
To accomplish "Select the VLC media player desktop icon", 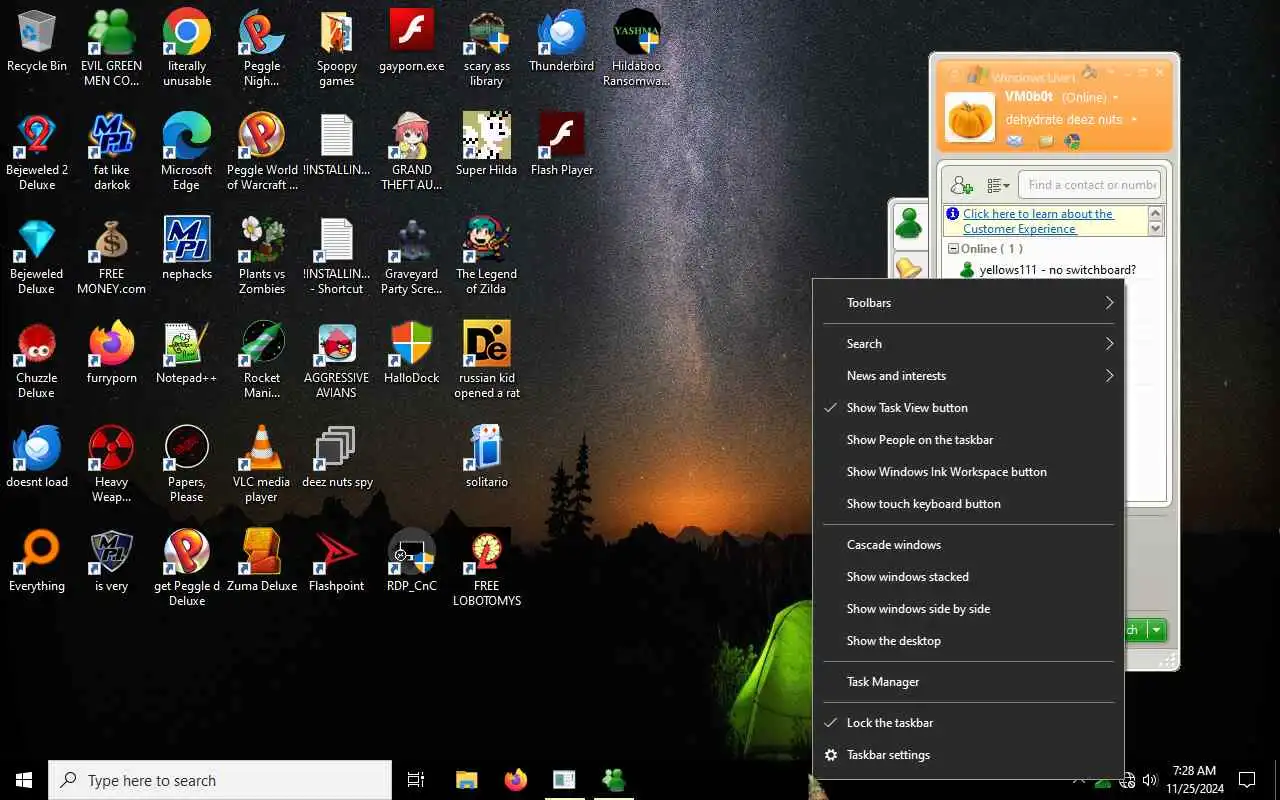I will pyautogui.click(x=262, y=463).
